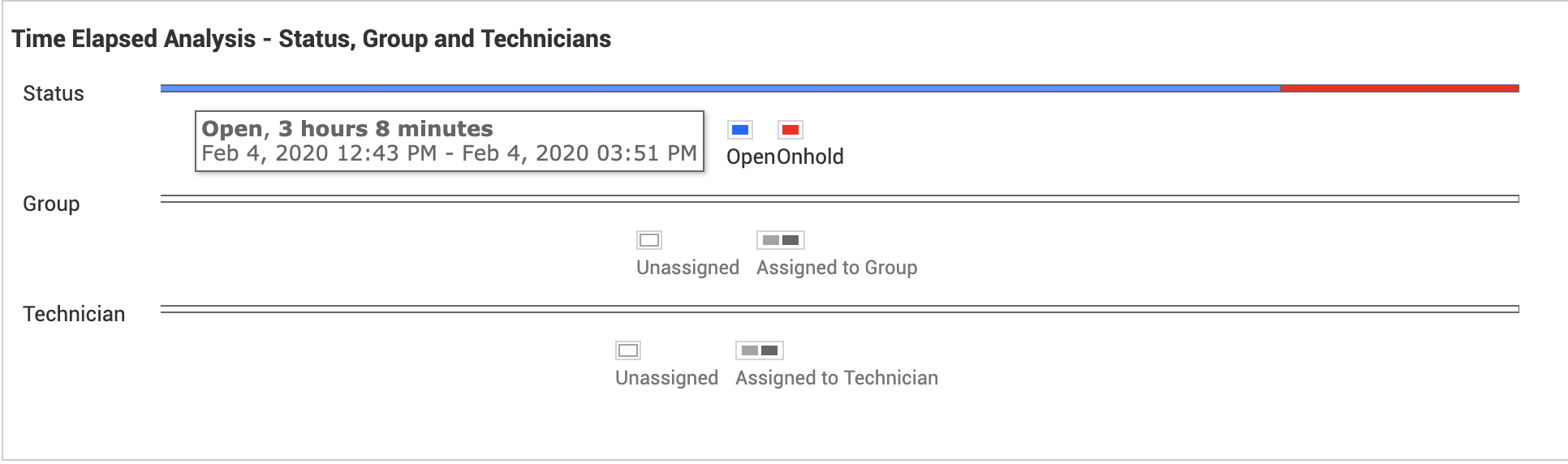The height and width of the screenshot is (464, 1568).
Task: Click the Status row label
Action: (54, 94)
